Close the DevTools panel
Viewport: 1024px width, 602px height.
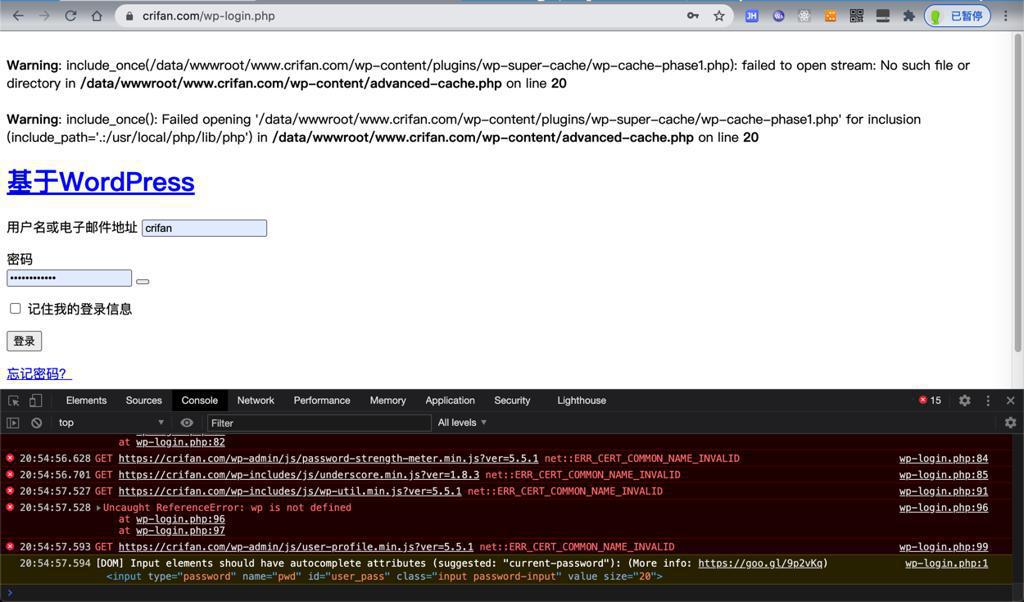click(1010, 400)
